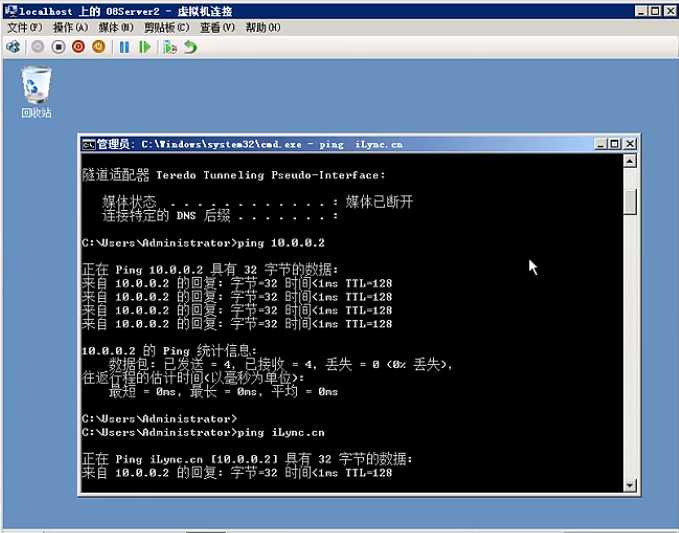Open the 帮助(H) menu

(263, 28)
